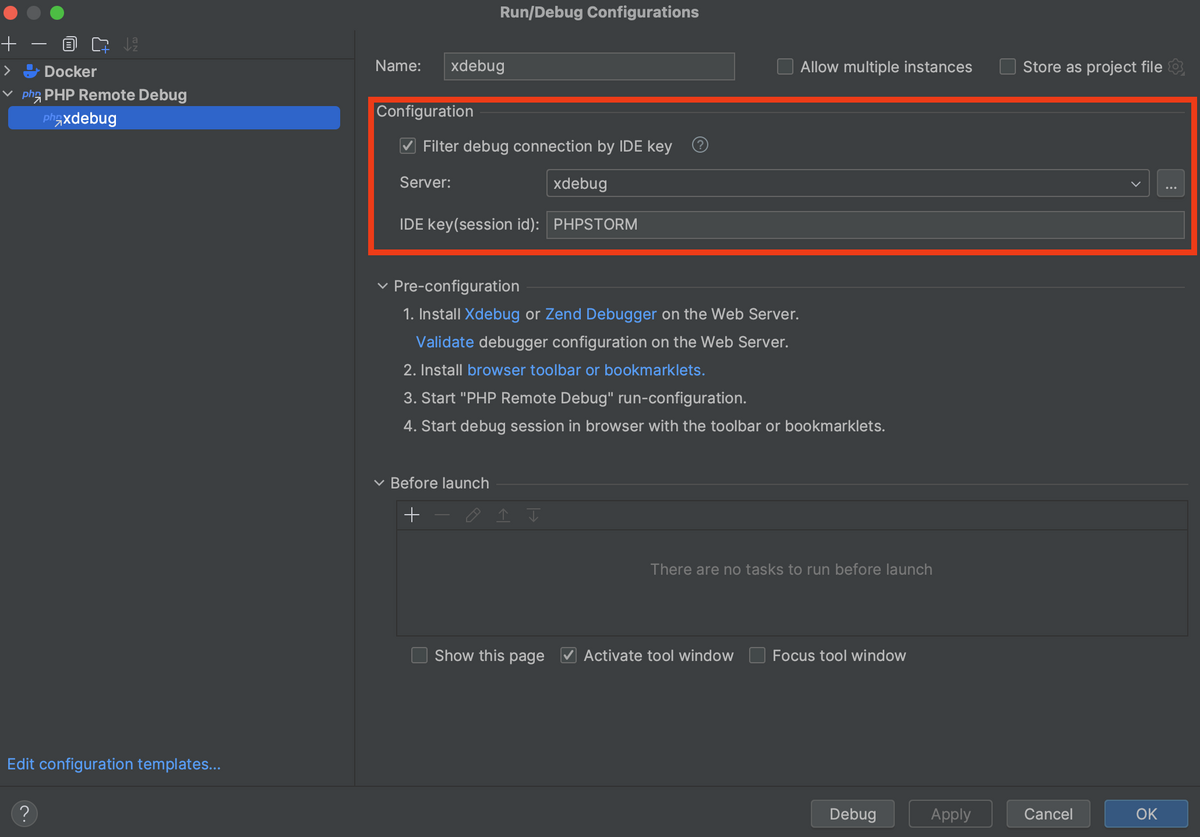Open browser toolbar or bookmarklets link
Image resolution: width=1200 pixels, height=837 pixels.
(586, 370)
